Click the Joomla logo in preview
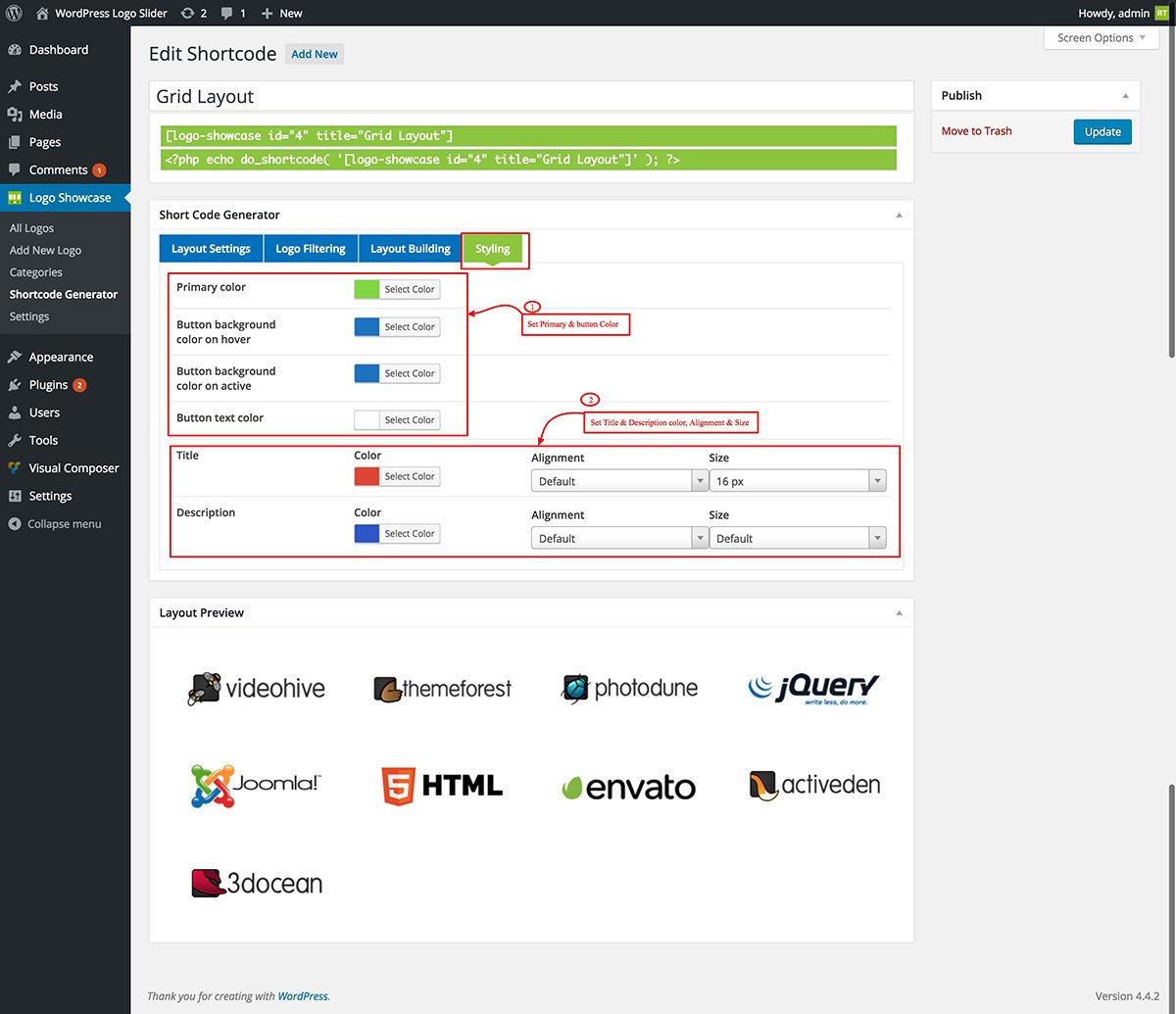 coord(256,786)
